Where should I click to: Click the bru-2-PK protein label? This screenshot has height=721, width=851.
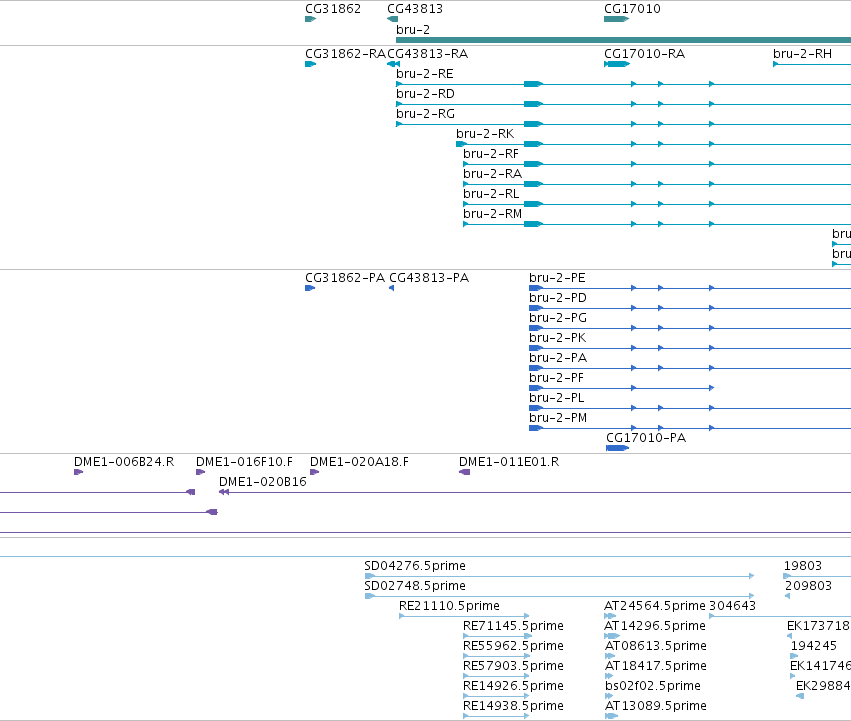(557, 338)
